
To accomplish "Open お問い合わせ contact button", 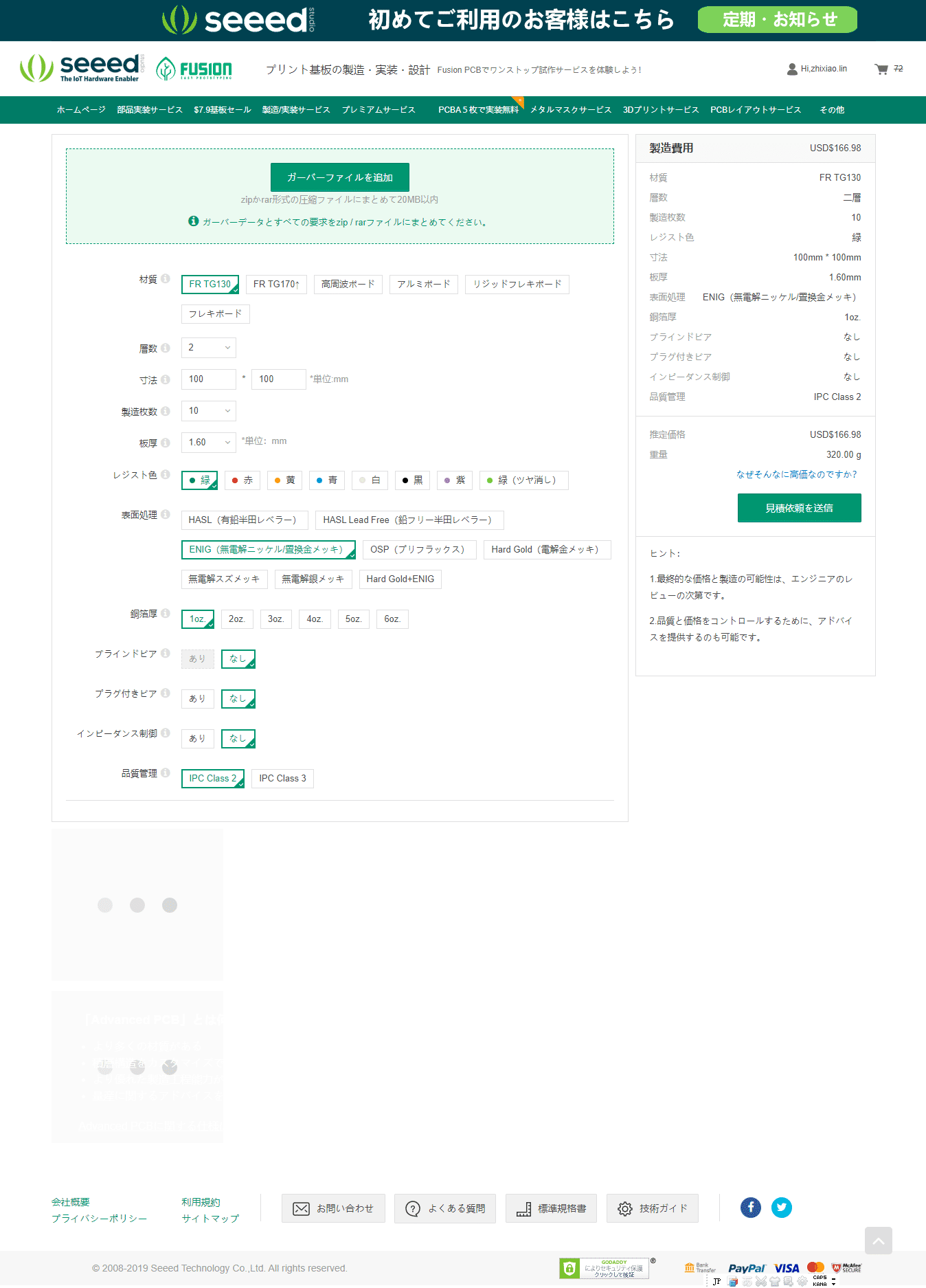I will pyautogui.click(x=333, y=1208).
